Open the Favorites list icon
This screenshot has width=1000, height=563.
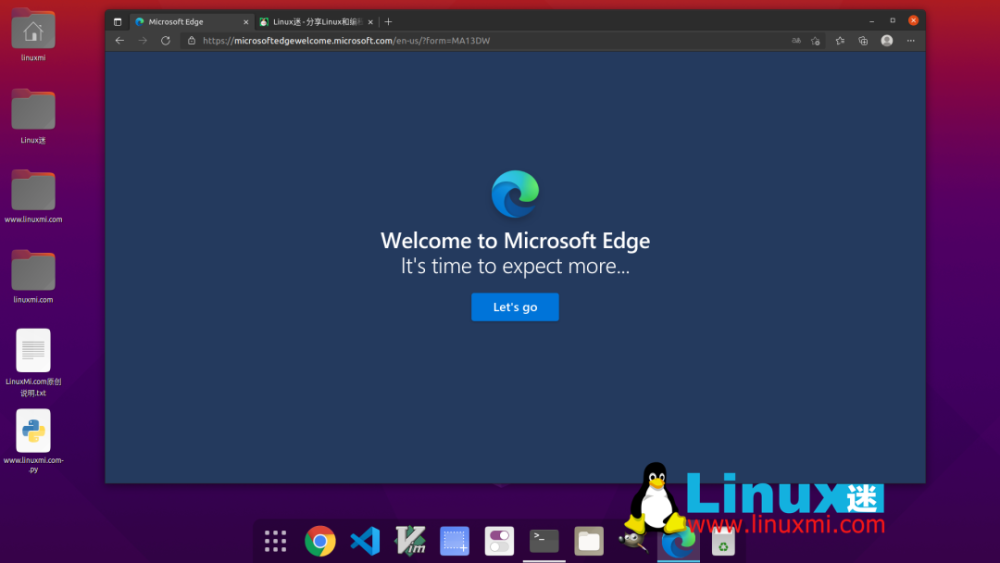[840, 40]
